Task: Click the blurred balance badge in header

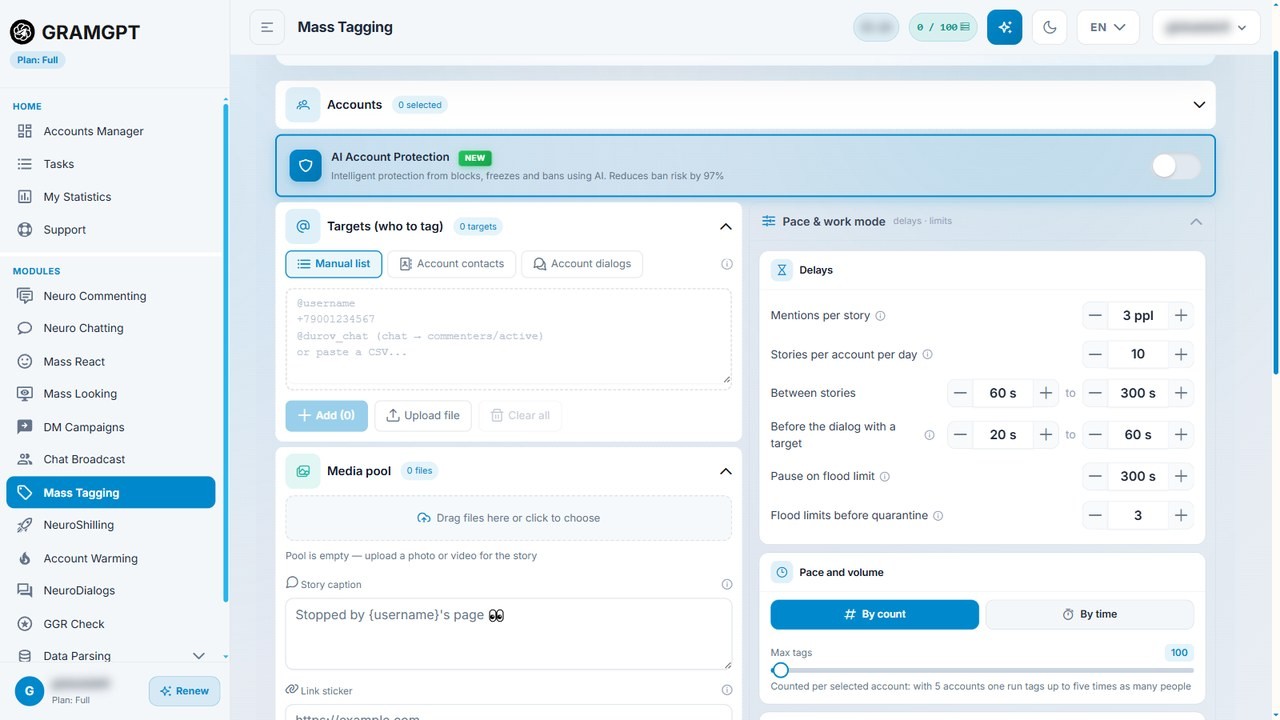Action: 876,27
